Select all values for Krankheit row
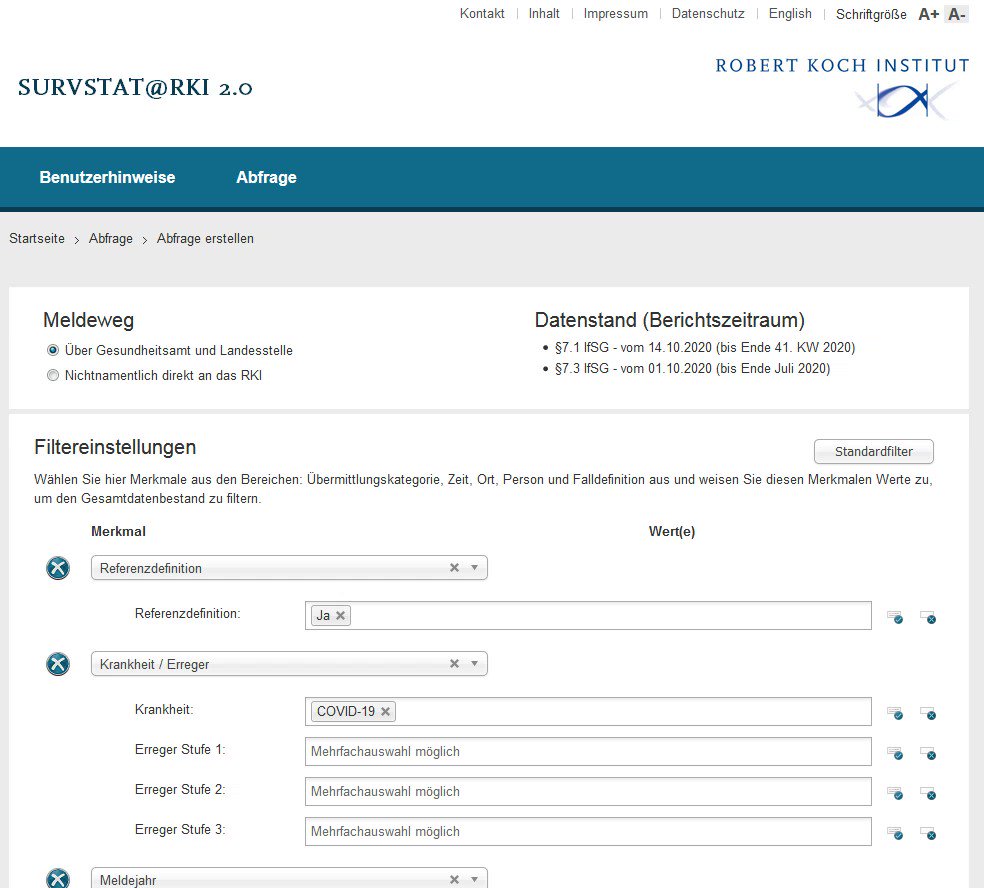Image resolution: width=984 pixels, height=888 pixels. pyautogui.click(x=895, y=713)
